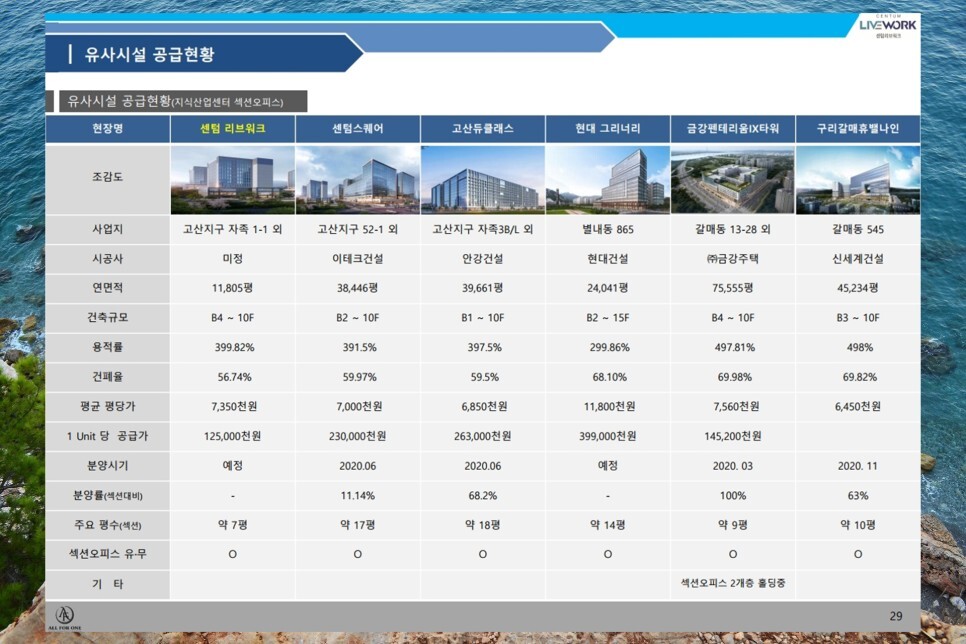This screenshot has width=966, height=644.
Task: Select the 센텀스퀘어 building rendering thumbnail
Action: click(x=357, y=180)
